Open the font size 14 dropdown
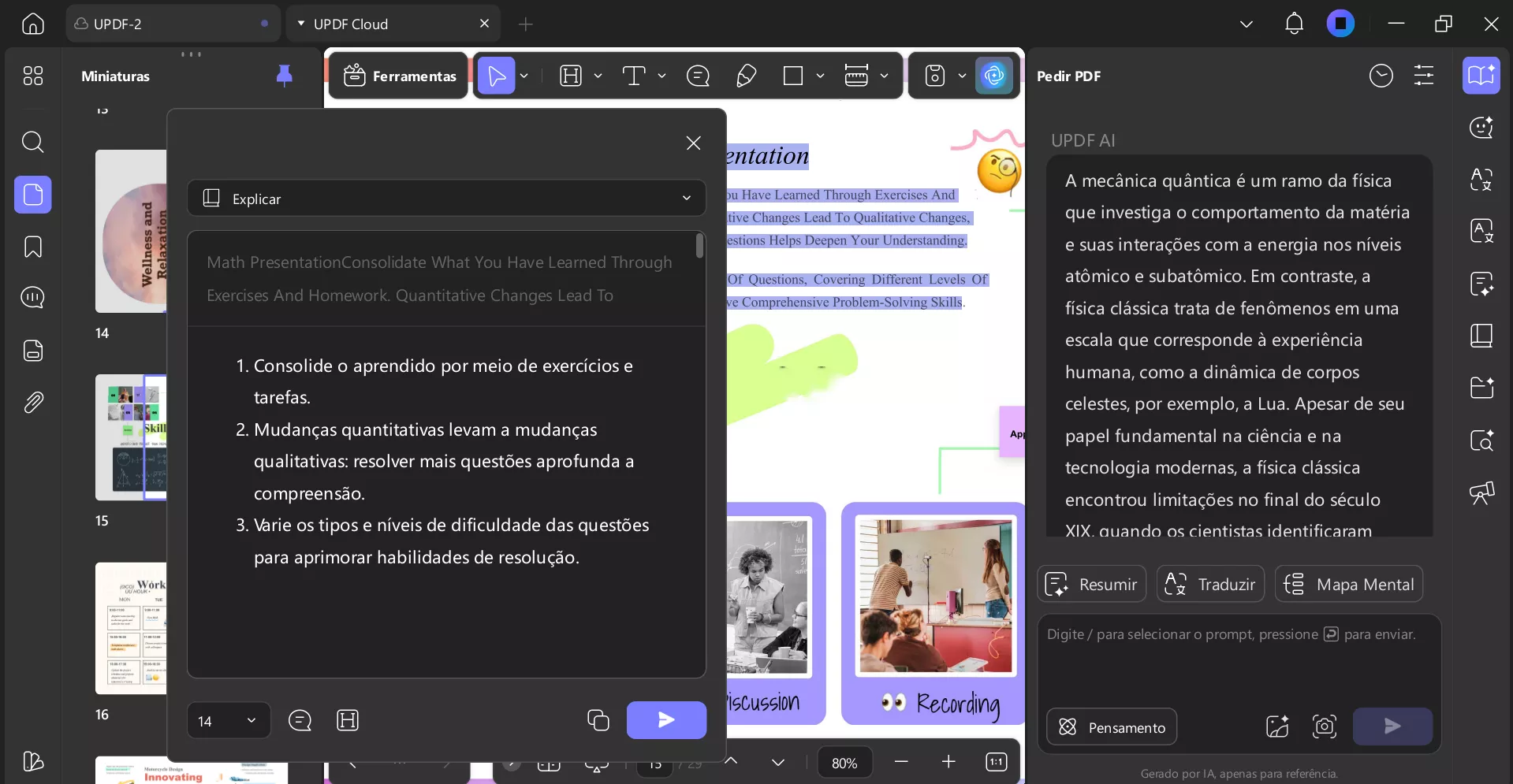 coord(227,719)
